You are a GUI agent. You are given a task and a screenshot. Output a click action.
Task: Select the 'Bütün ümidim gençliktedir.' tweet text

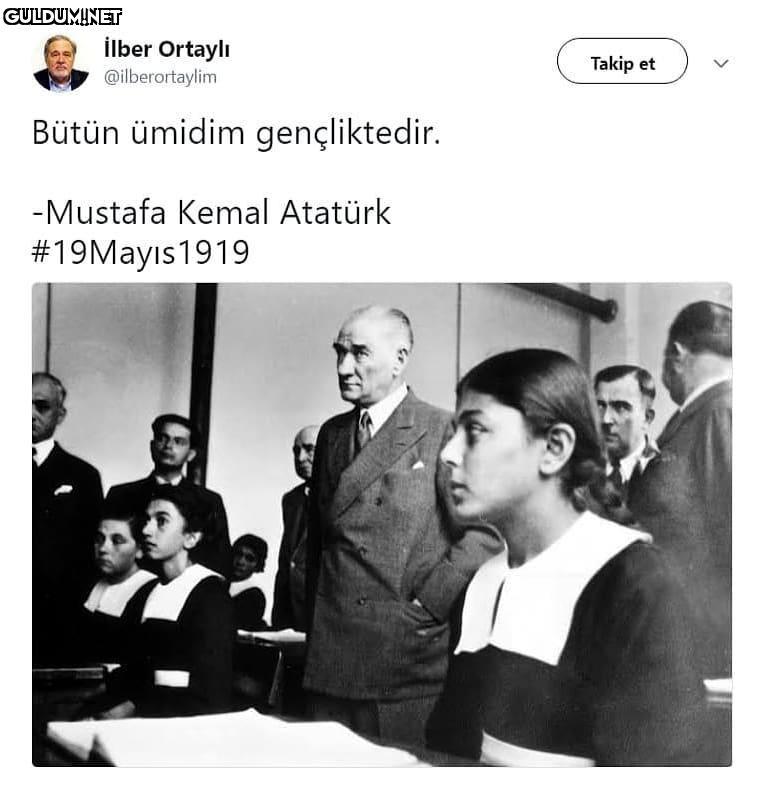point(236,133)
